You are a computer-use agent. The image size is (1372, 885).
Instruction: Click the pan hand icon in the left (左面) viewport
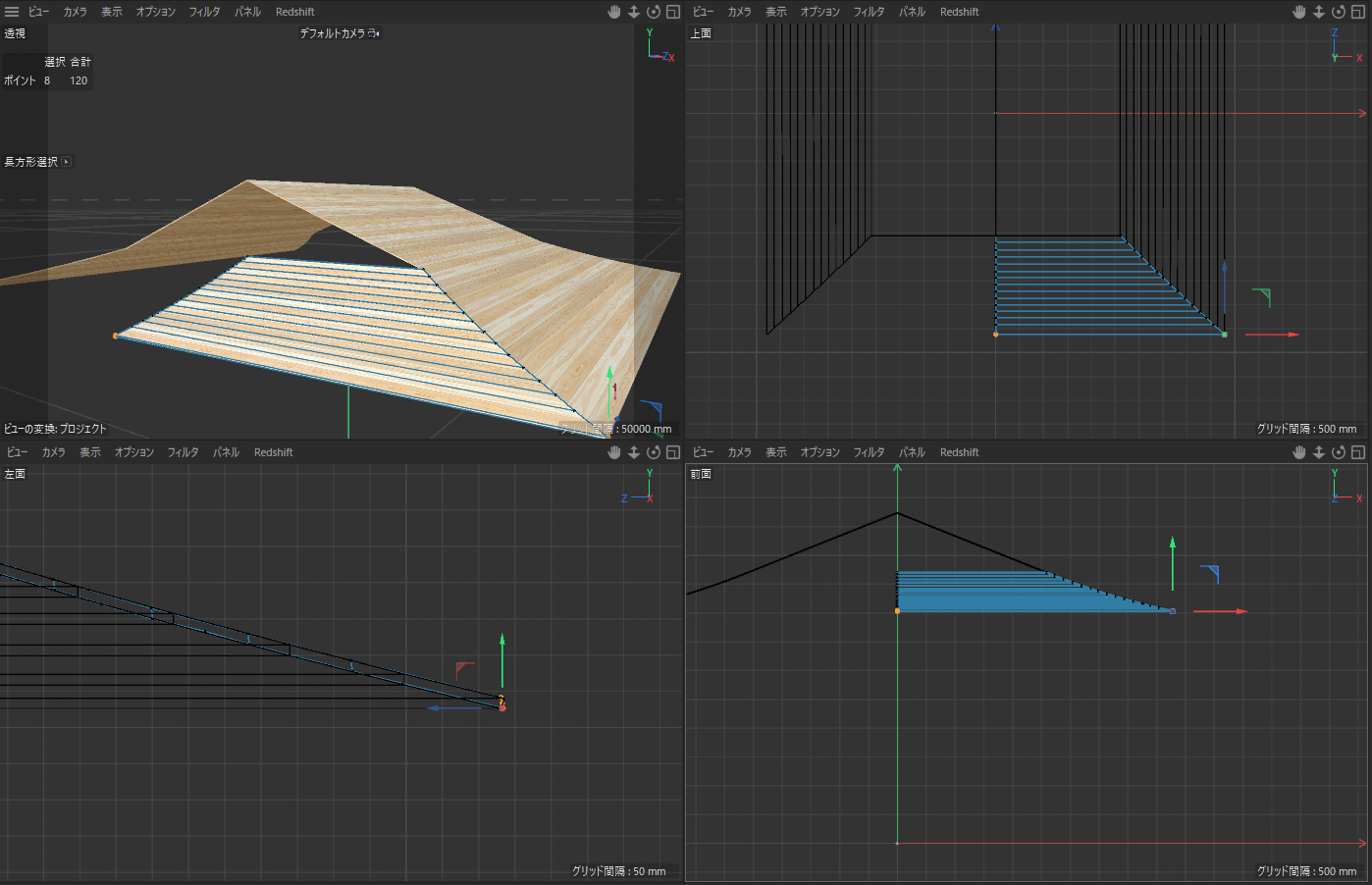(614, 452)
